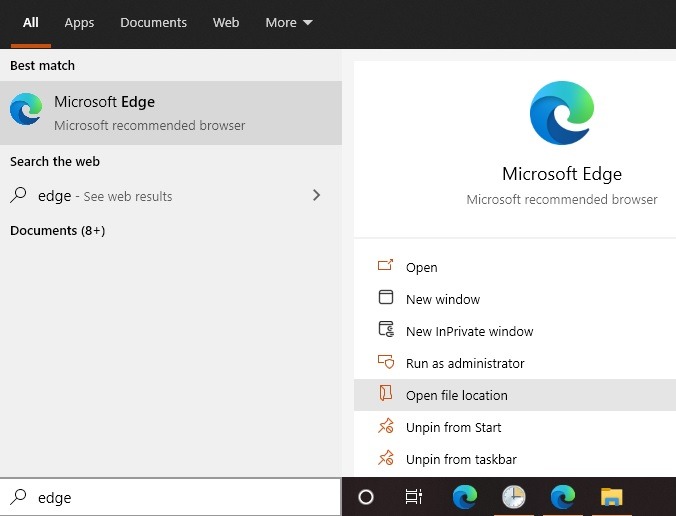This screenshot has height=516, width=676.
Task: Open the Documents search tab
Action: point(153,22)
